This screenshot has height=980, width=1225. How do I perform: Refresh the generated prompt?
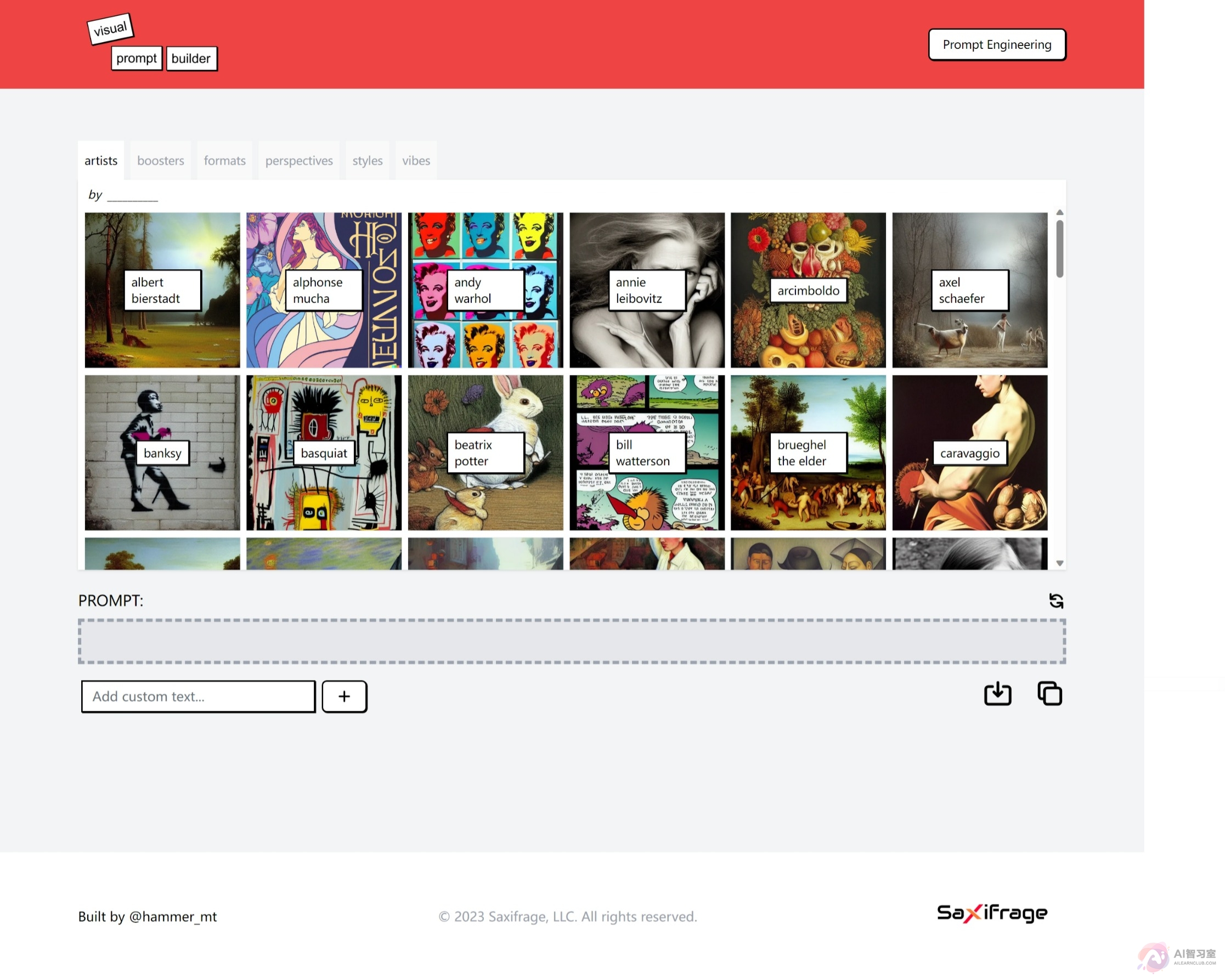(1055, 601)
